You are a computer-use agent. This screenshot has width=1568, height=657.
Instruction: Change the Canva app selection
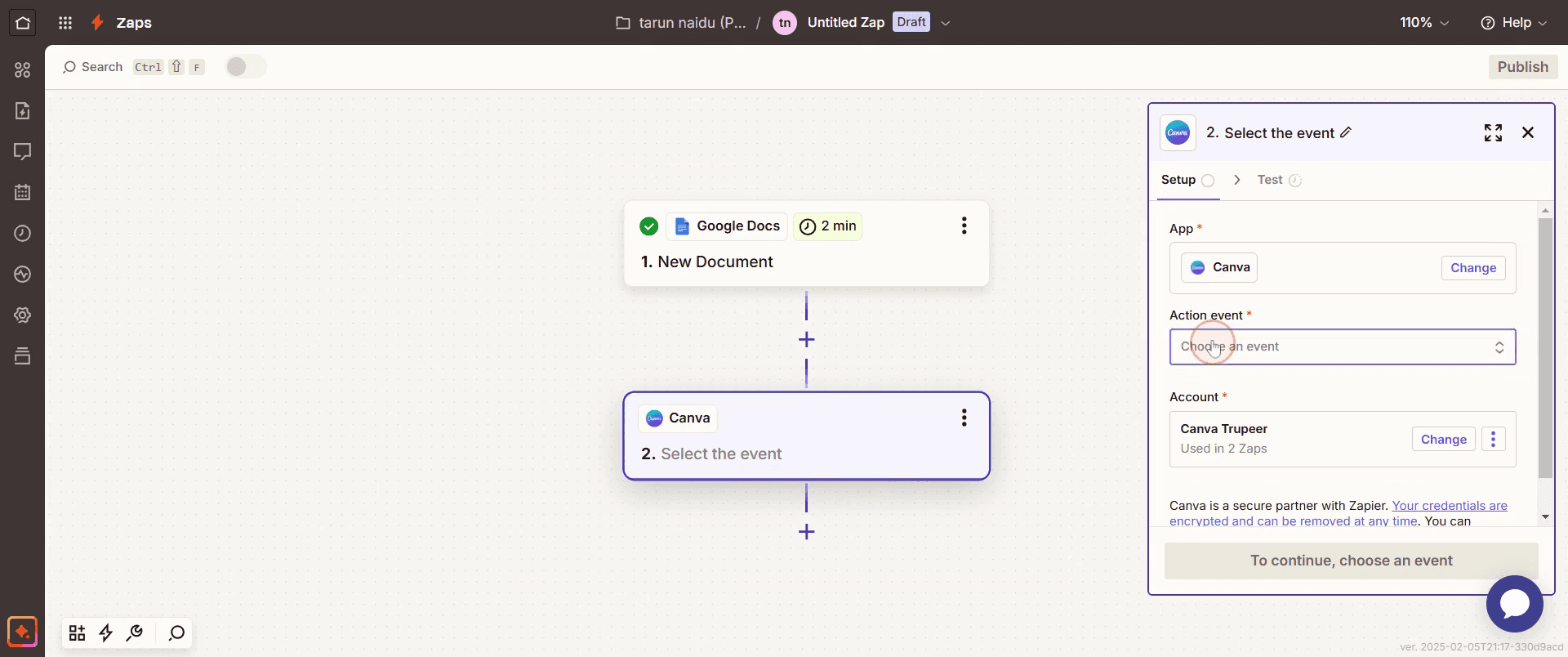[1472, 268]
